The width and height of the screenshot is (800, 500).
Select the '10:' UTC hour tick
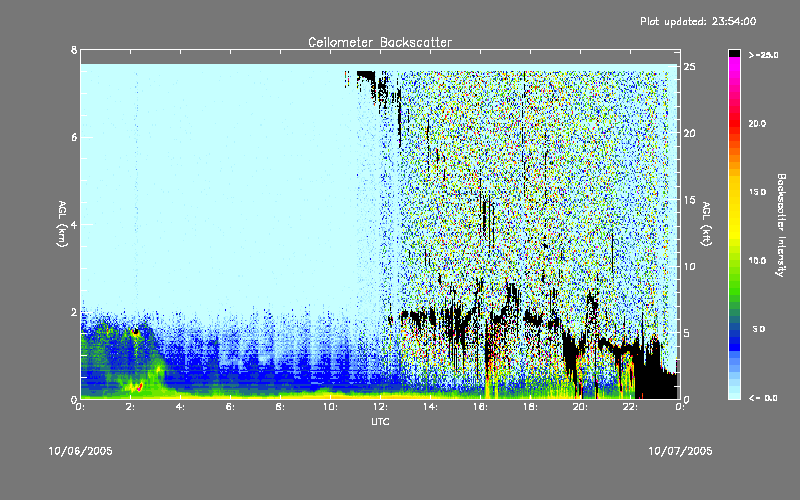(331, 407)
